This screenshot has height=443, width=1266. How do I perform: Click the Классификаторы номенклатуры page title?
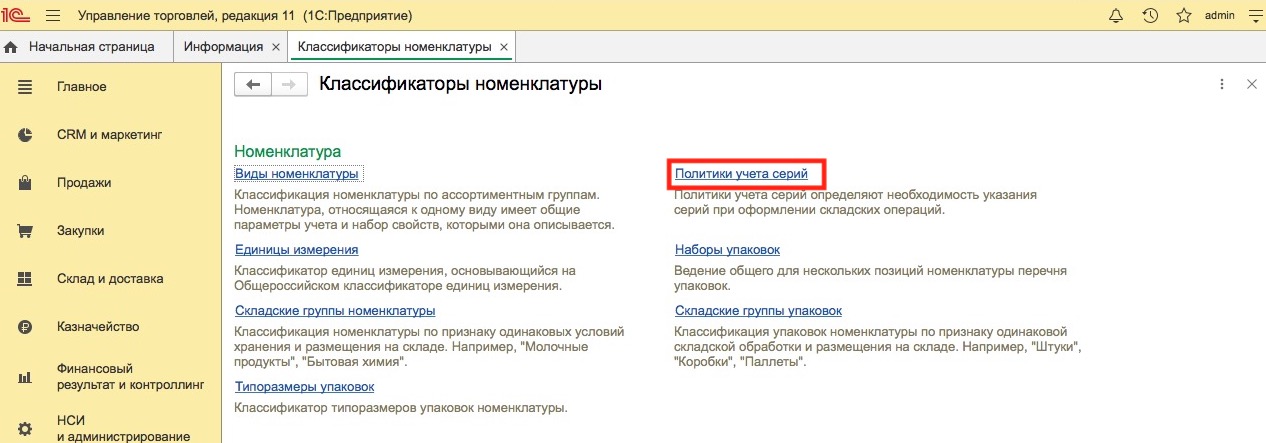pos(460,84)
